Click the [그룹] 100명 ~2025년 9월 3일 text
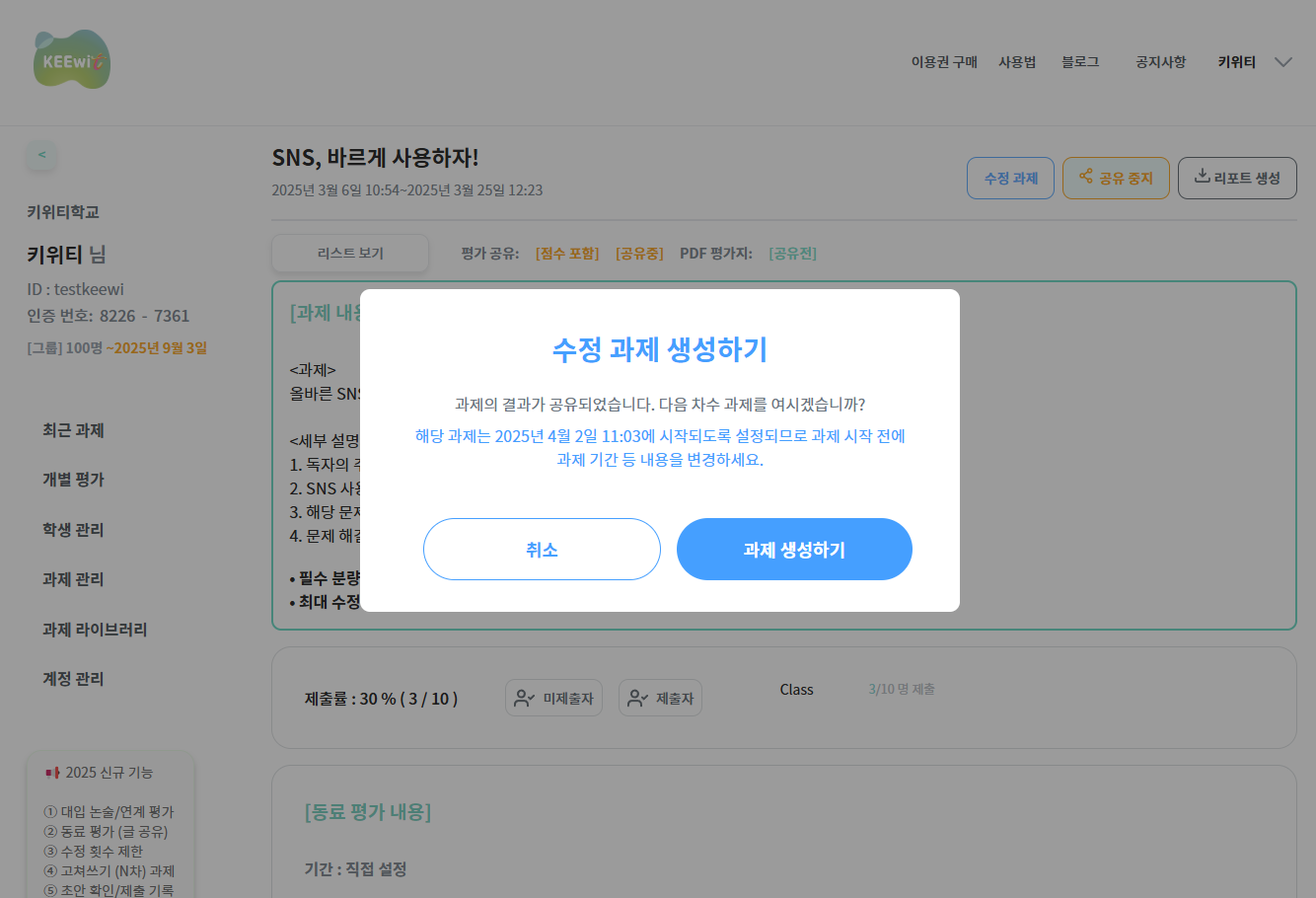The height and width of the screenshot is (898, 1316). click(x=116, y=347)
